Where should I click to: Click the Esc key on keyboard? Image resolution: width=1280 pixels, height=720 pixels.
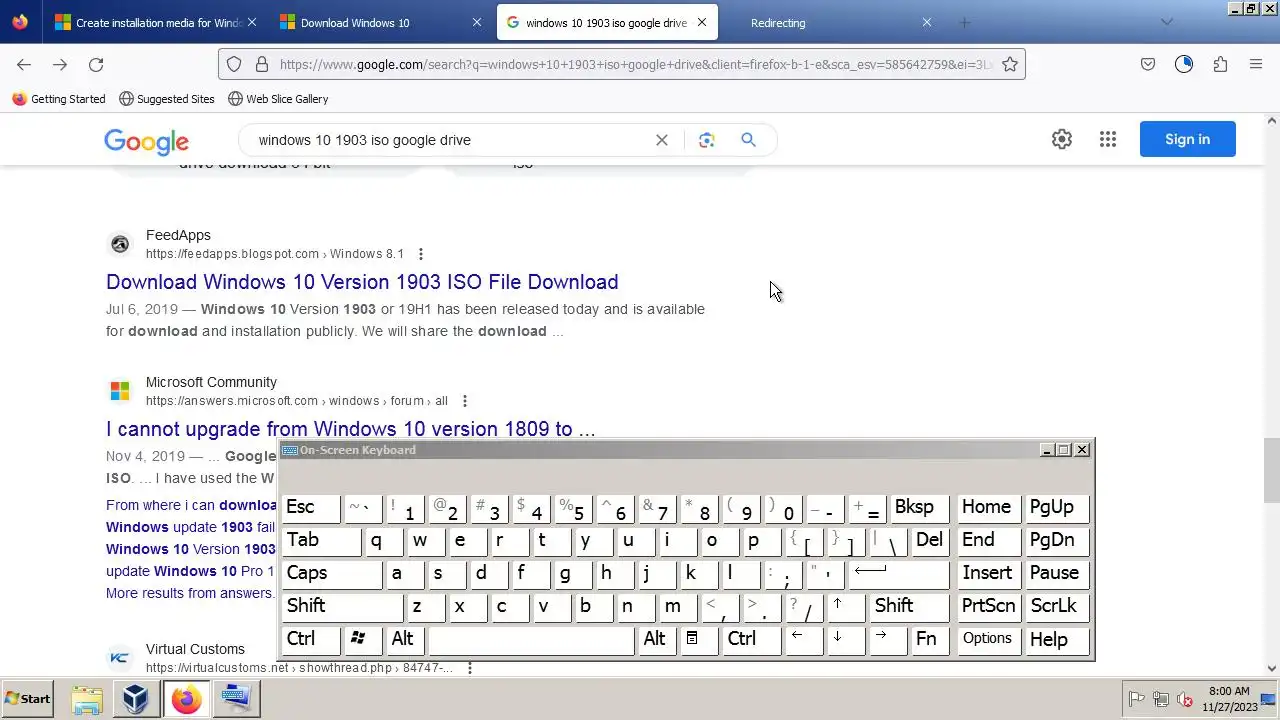click(311, 507)
